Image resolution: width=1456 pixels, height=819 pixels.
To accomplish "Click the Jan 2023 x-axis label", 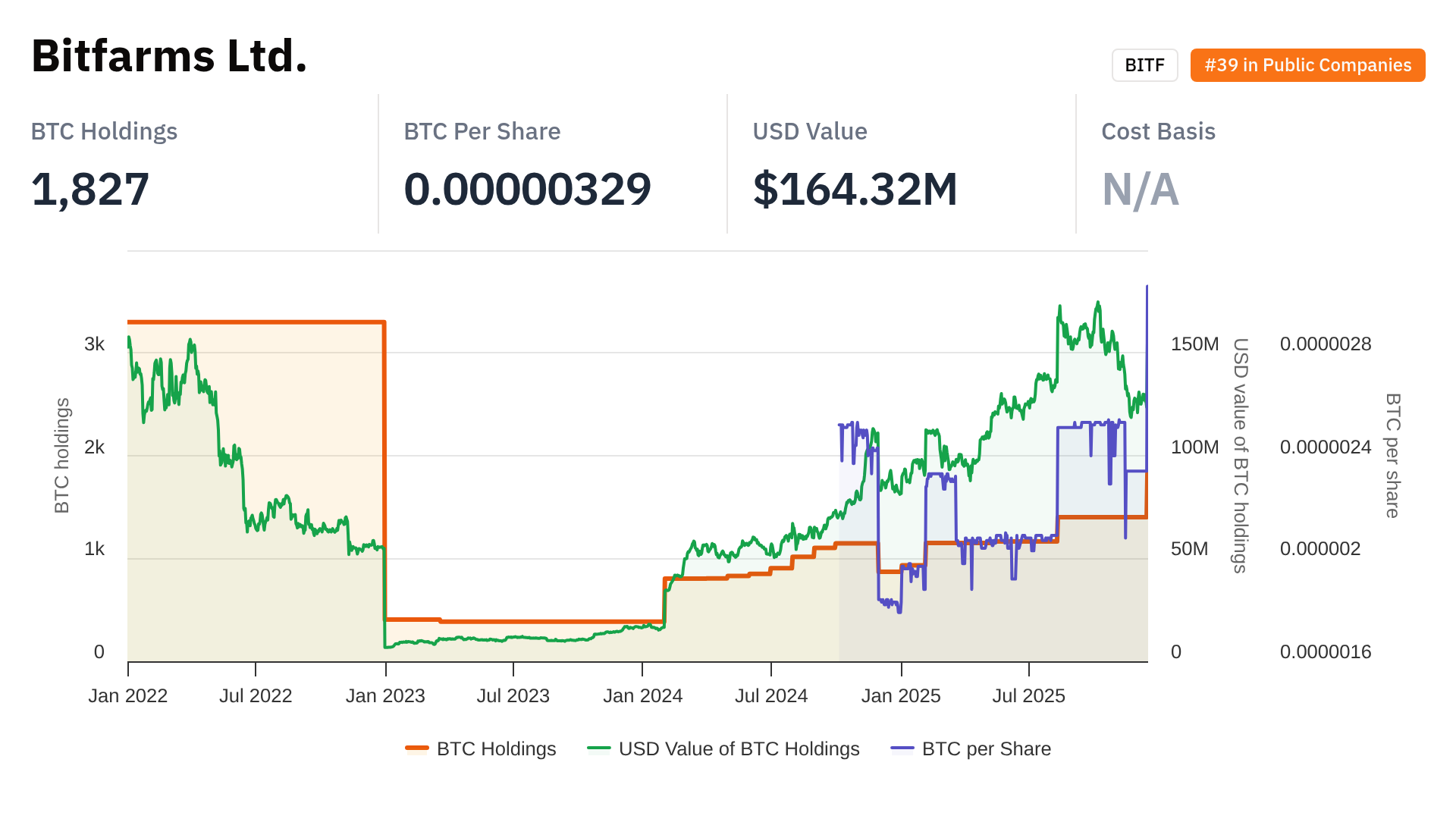I will (x=385, y=696).
